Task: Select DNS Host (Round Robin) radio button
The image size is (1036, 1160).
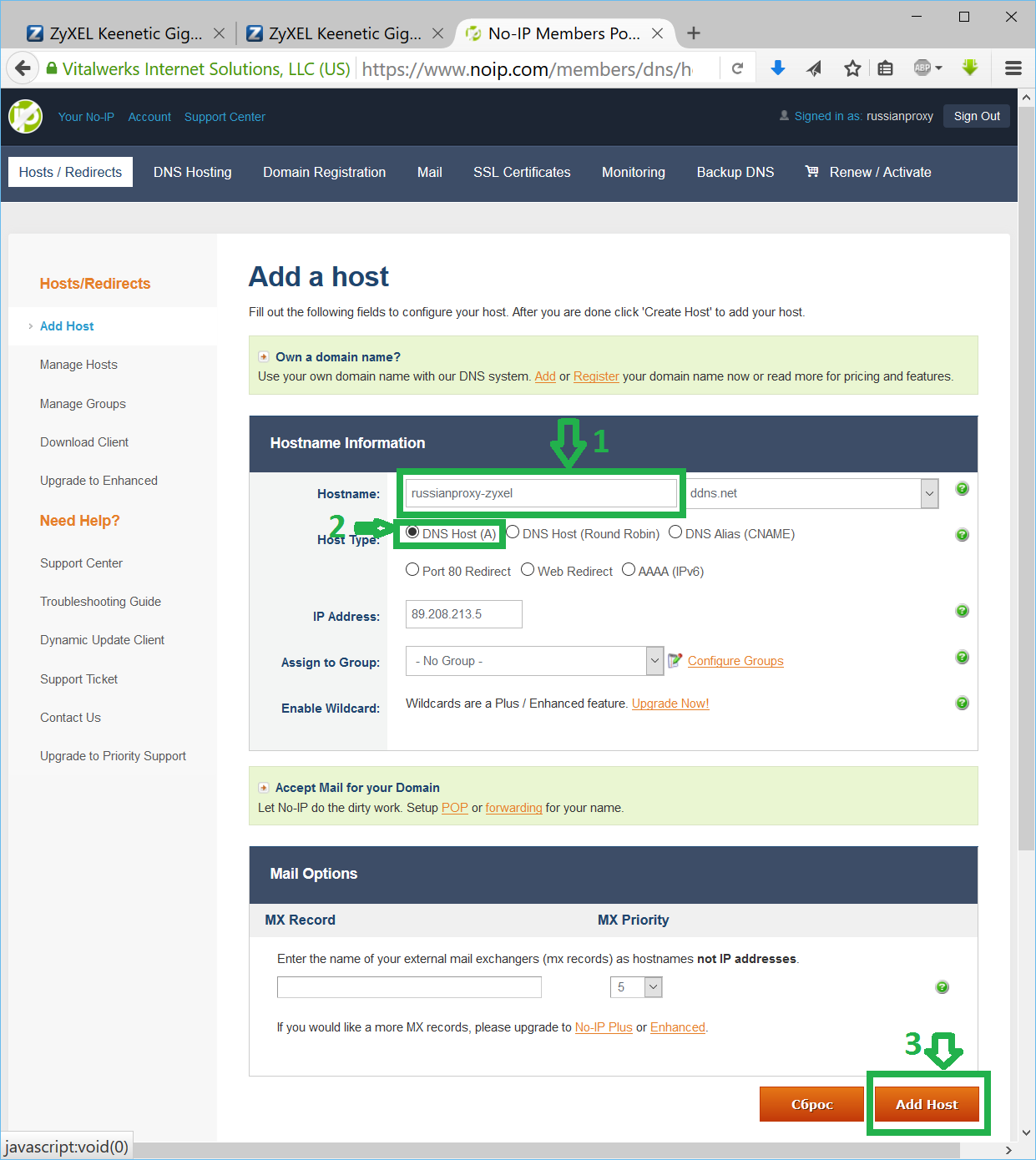Action: click(513, 532)
